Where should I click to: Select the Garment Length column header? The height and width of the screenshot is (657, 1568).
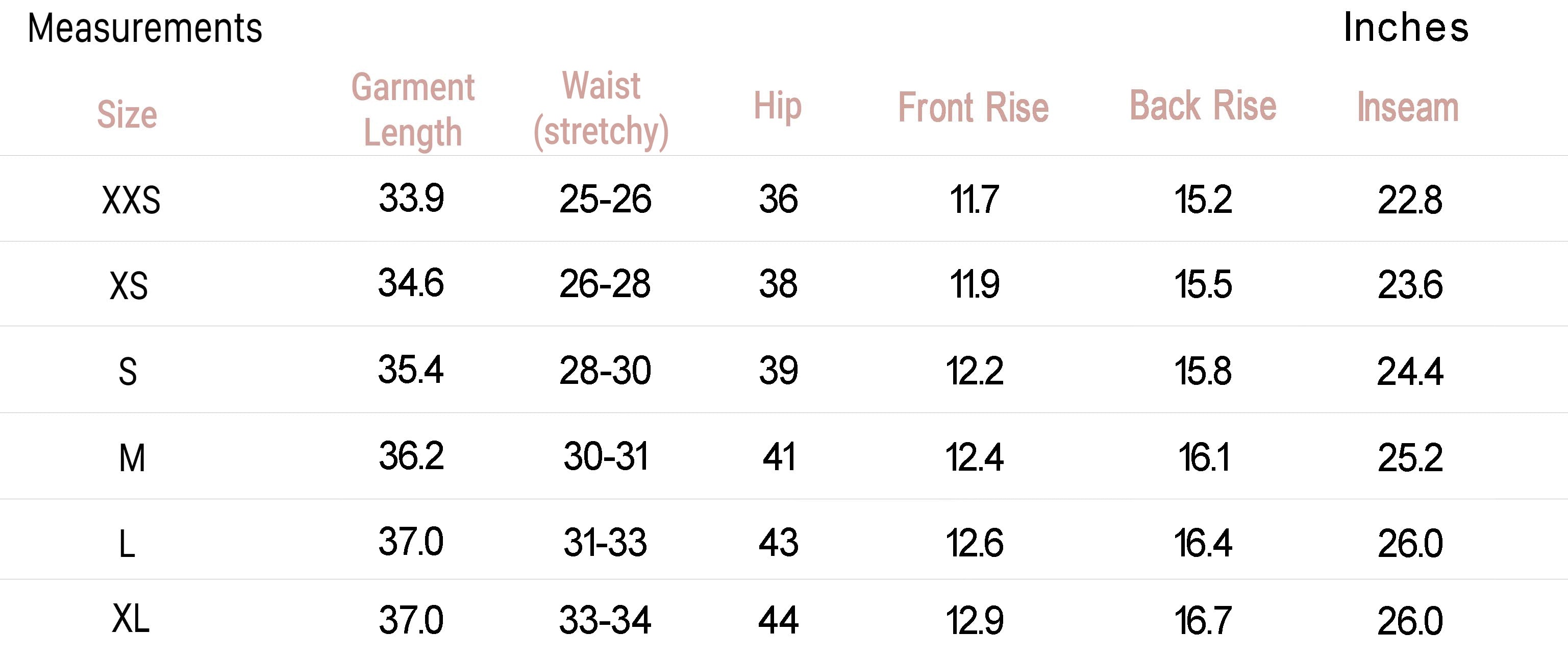coord(413,110)
